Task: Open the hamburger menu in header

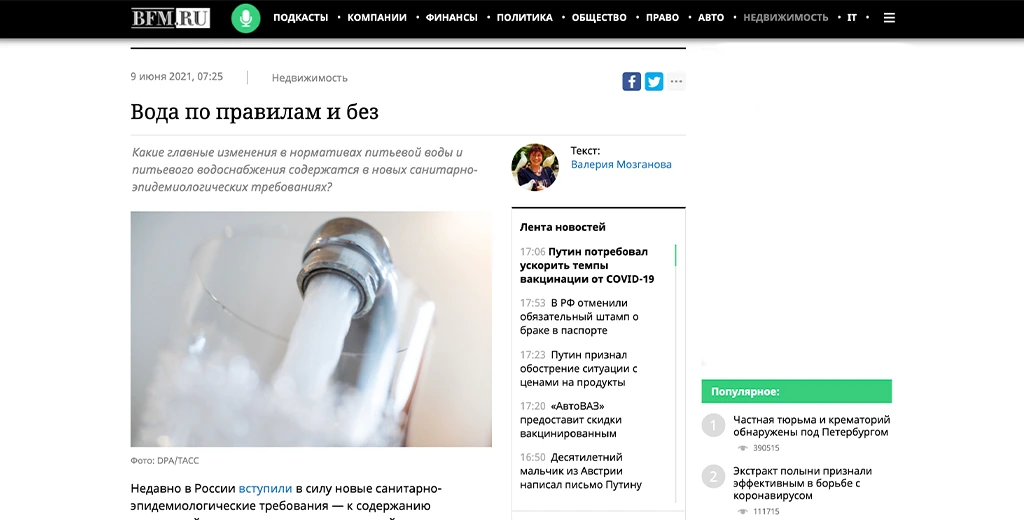Action: pyautogui.click(x=889, y=18)
